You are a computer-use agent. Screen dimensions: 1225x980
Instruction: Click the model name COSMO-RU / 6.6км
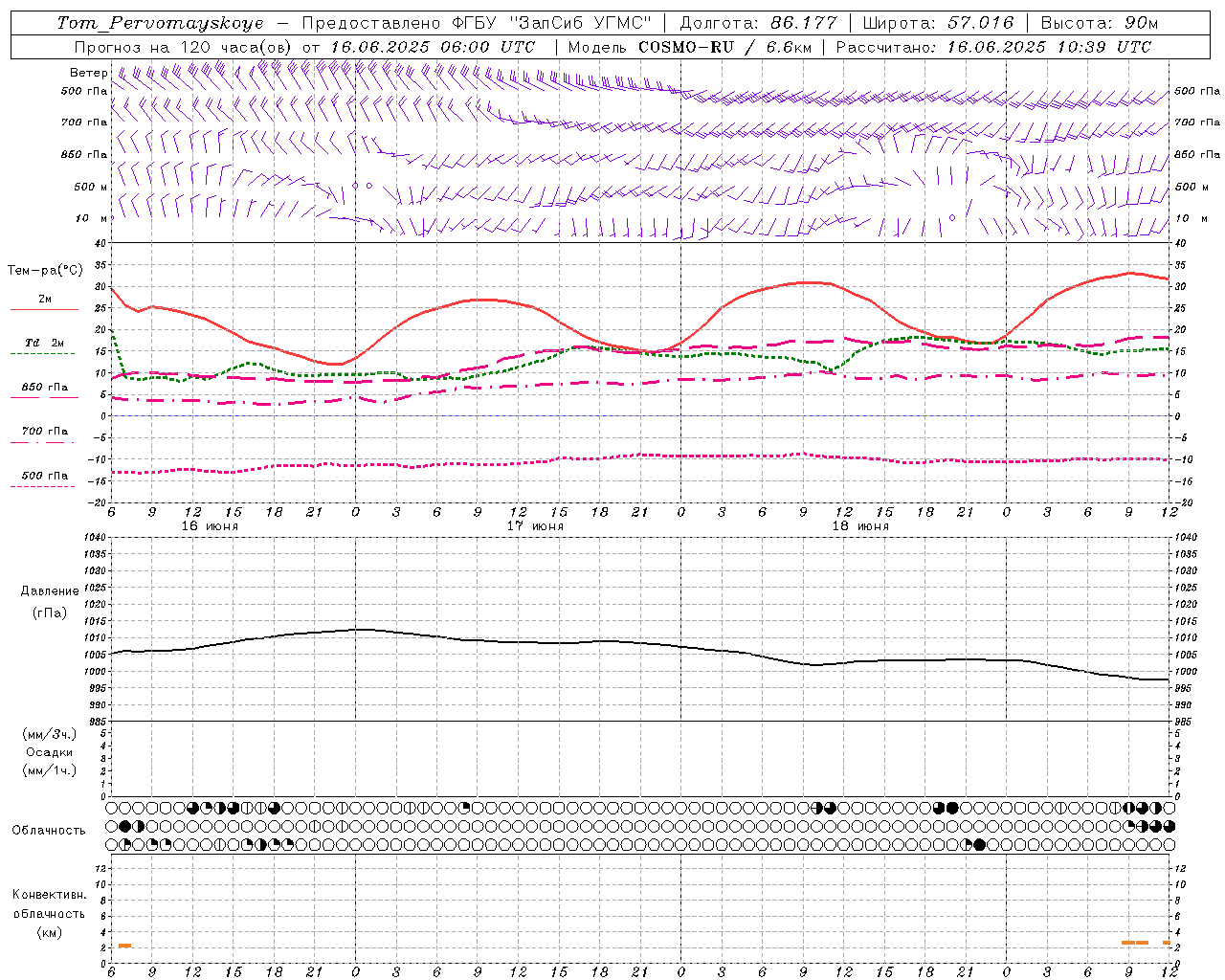click(x=724, y=47)
